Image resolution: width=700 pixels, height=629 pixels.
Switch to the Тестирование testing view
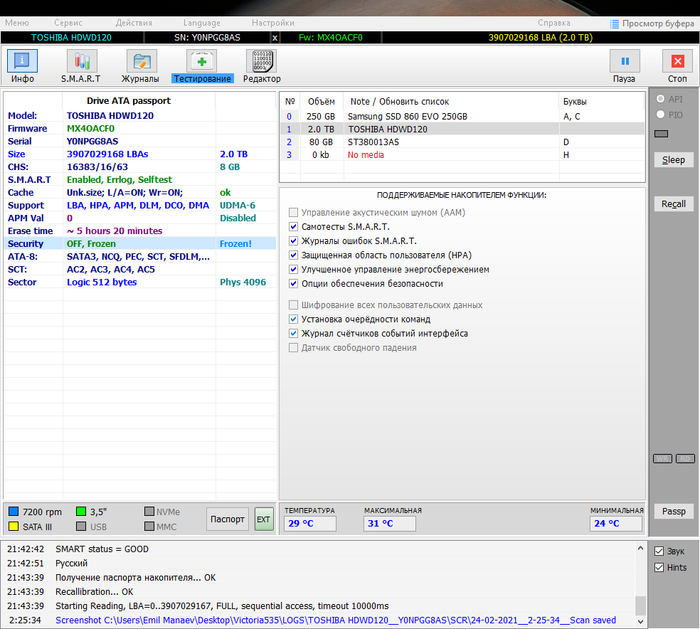[x=201, y=66]
